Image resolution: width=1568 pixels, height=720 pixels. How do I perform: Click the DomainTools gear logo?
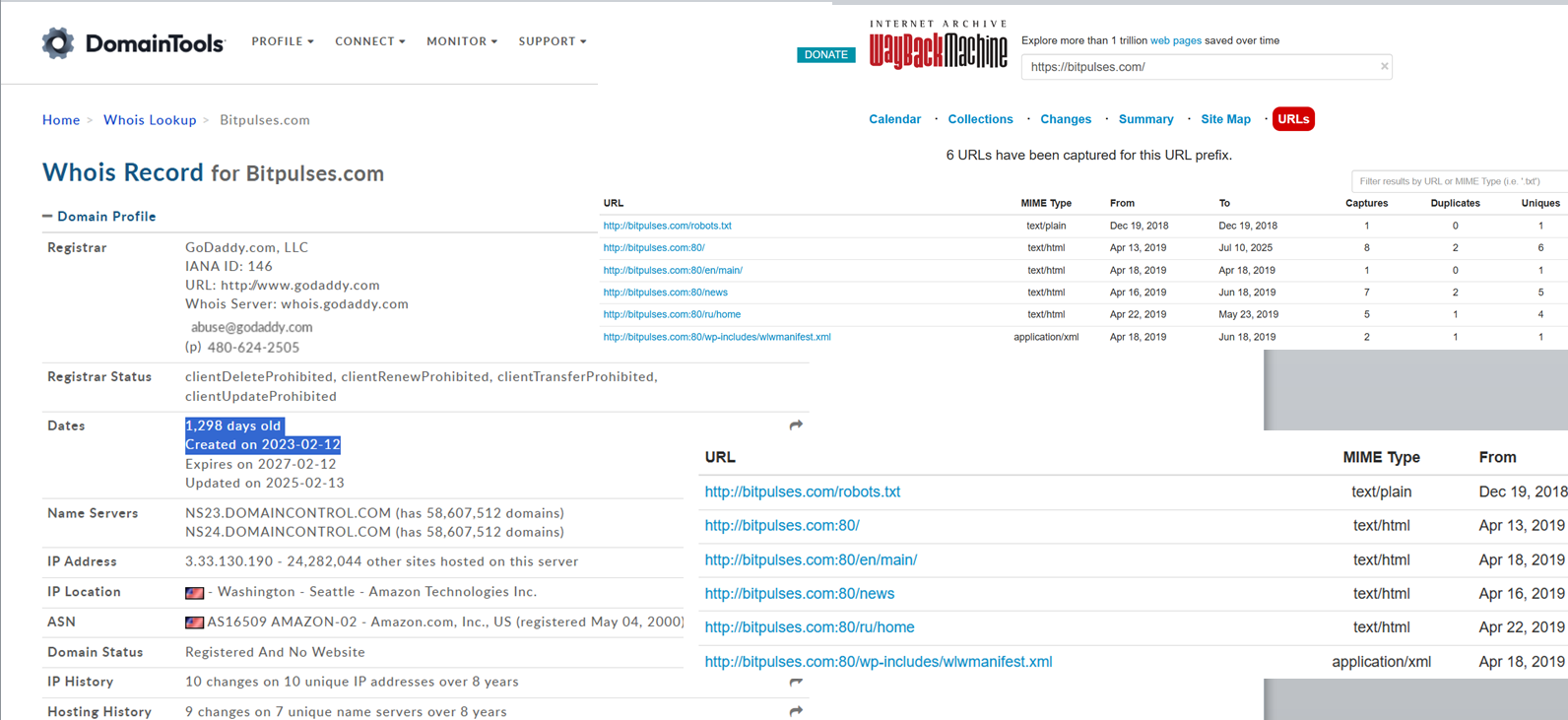click(x=58, y=42)
